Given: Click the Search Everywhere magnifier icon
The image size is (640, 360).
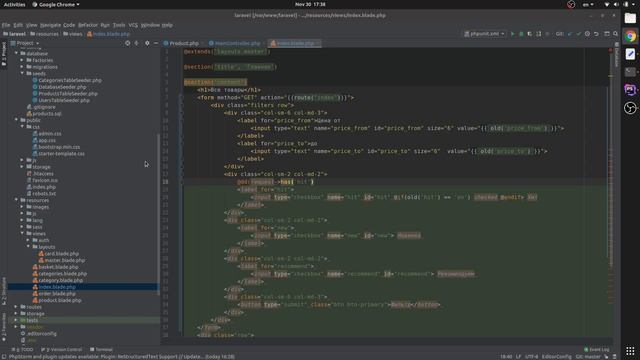Looking at the screenshot, I should pos(616,34).
